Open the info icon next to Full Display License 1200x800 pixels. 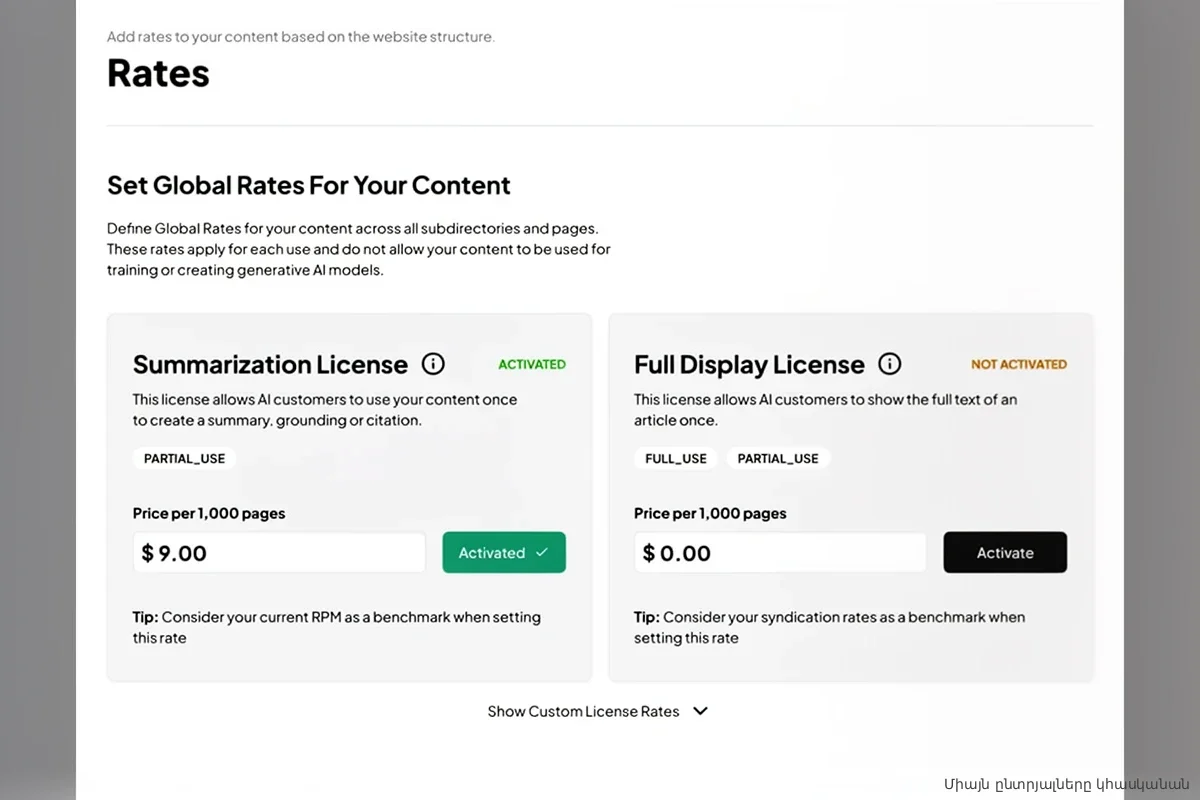(889, 364)
